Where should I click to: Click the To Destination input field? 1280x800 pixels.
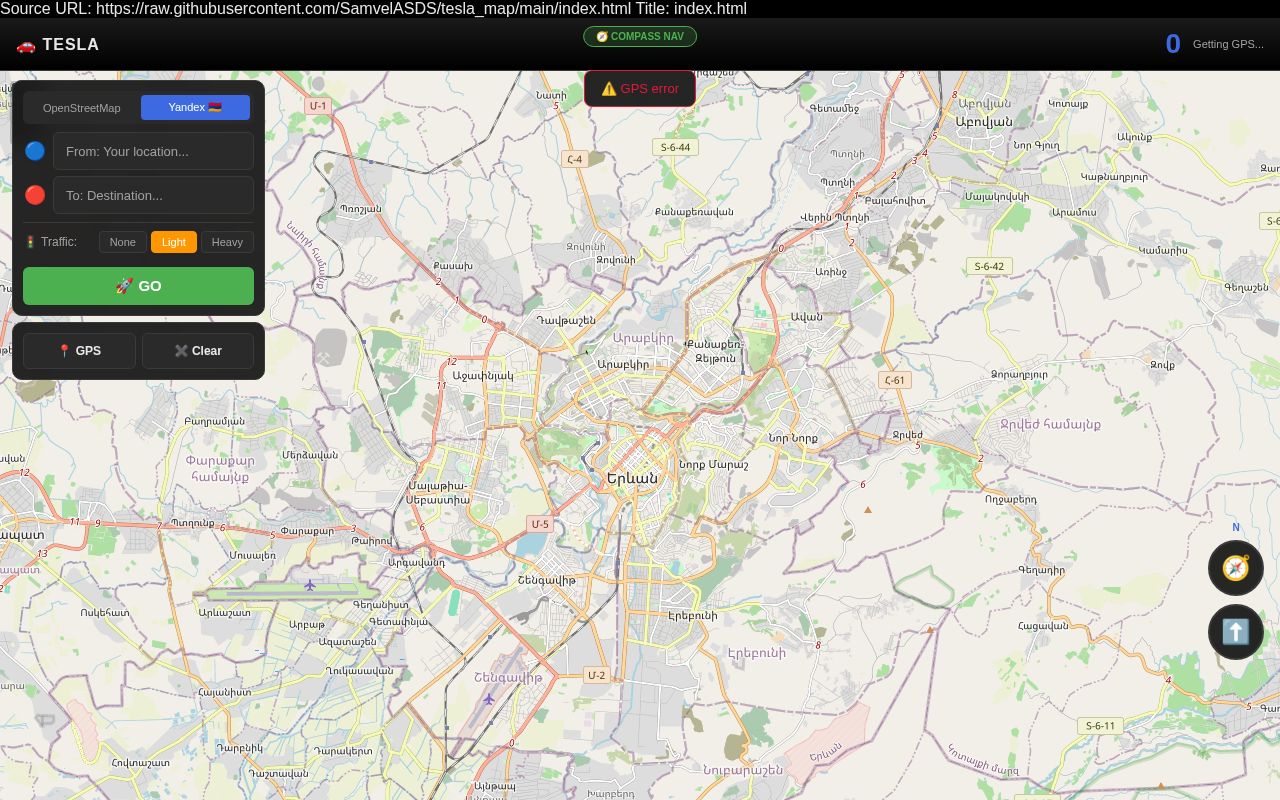coord(153,195)
